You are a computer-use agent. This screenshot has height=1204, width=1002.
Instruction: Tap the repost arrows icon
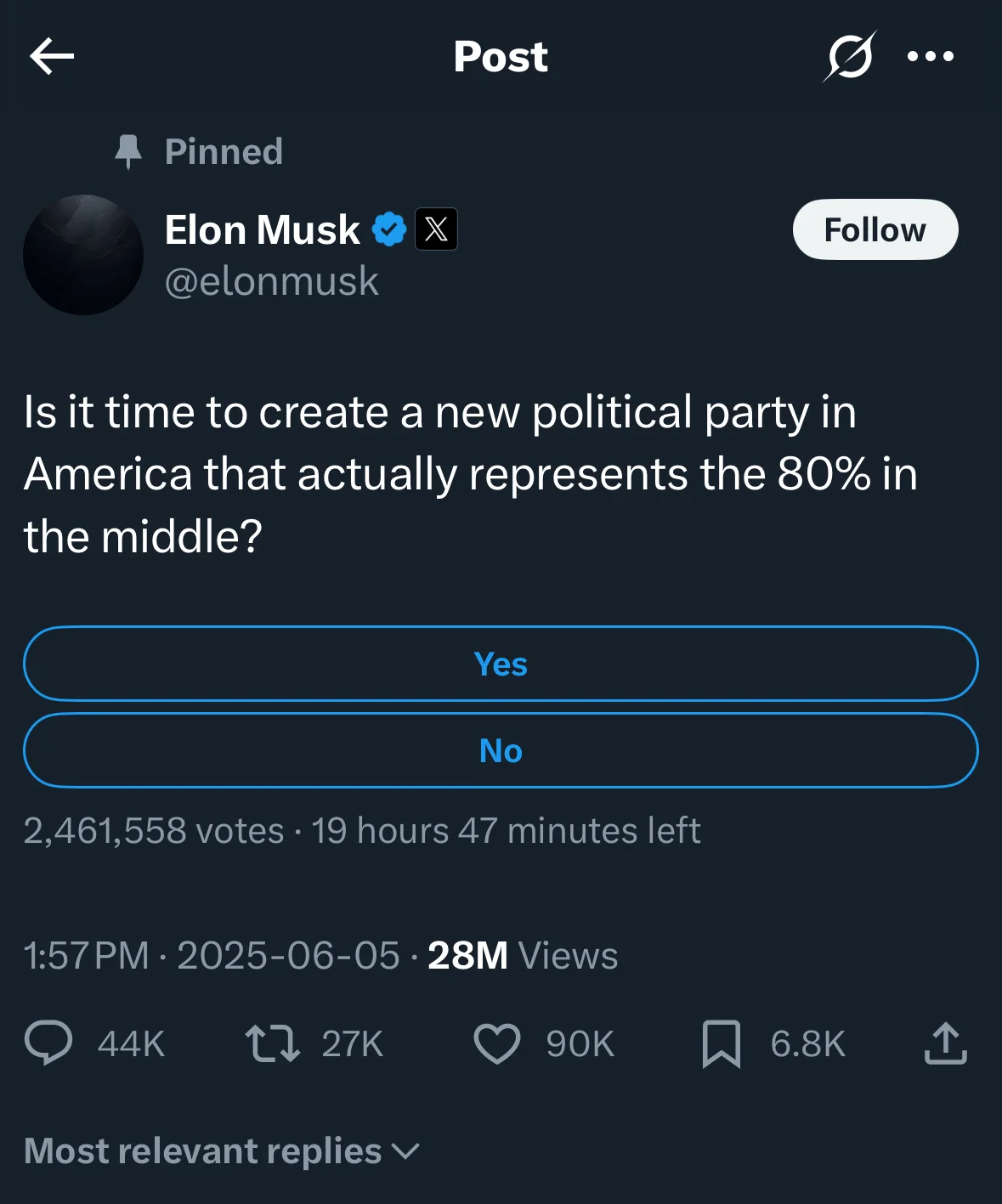click(272, 1043)
